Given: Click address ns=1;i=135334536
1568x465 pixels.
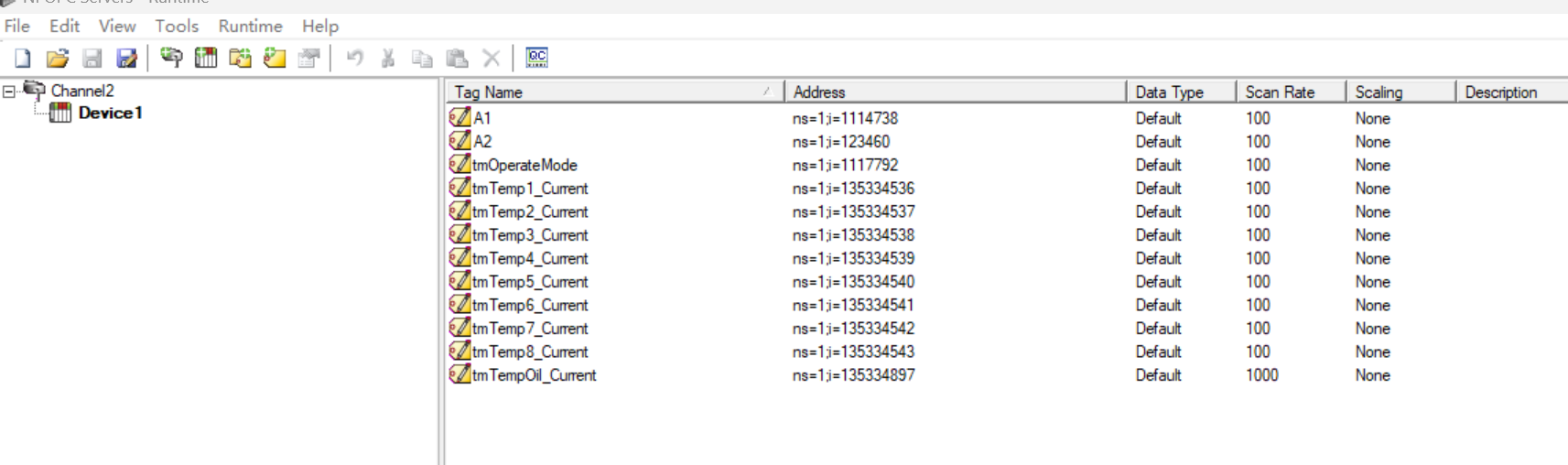Looking at the screenshot, I should pyautogui.click(x=853, y=188).
